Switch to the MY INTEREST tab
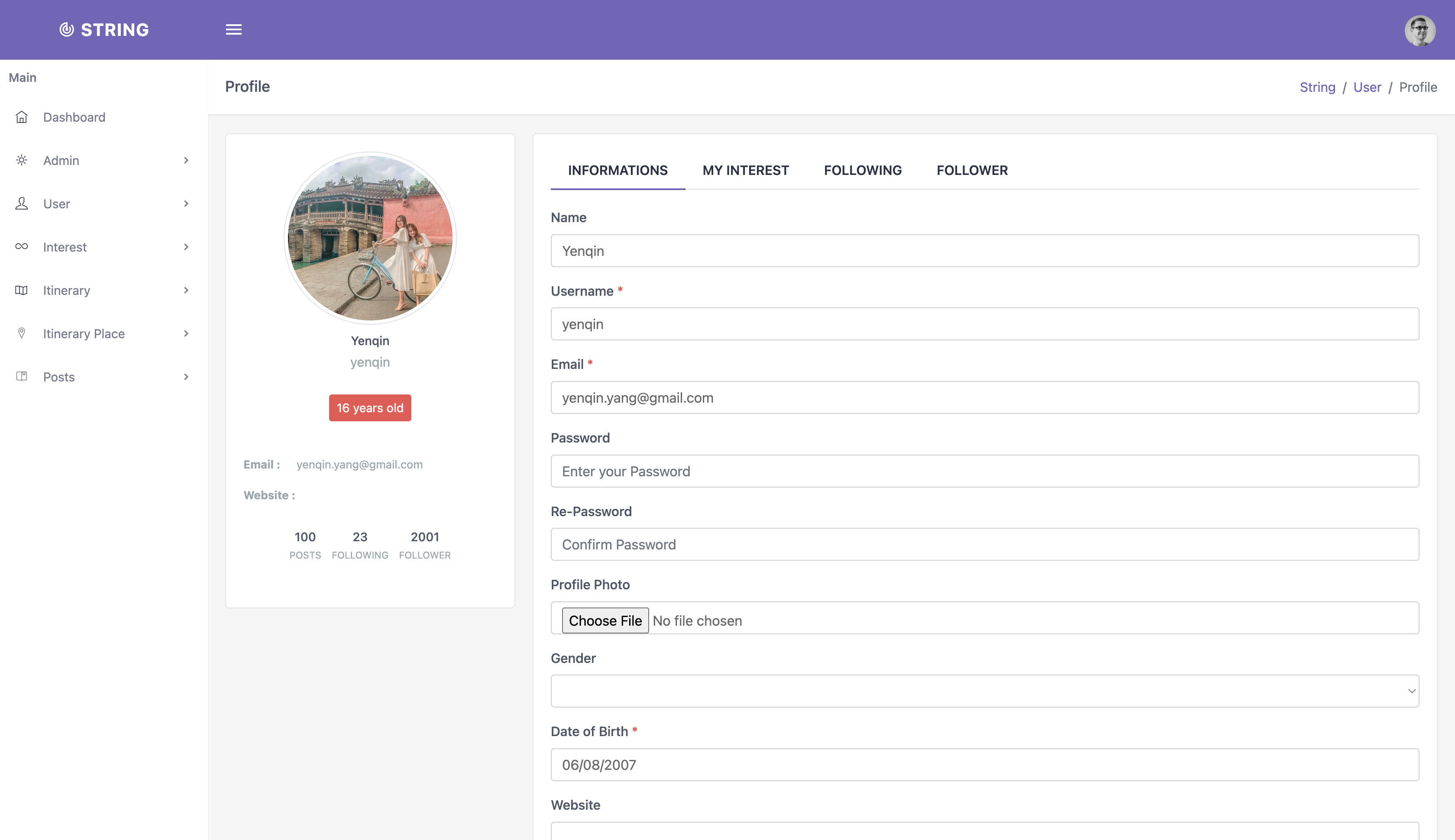1455x840 pixels. tap(745, 170)
